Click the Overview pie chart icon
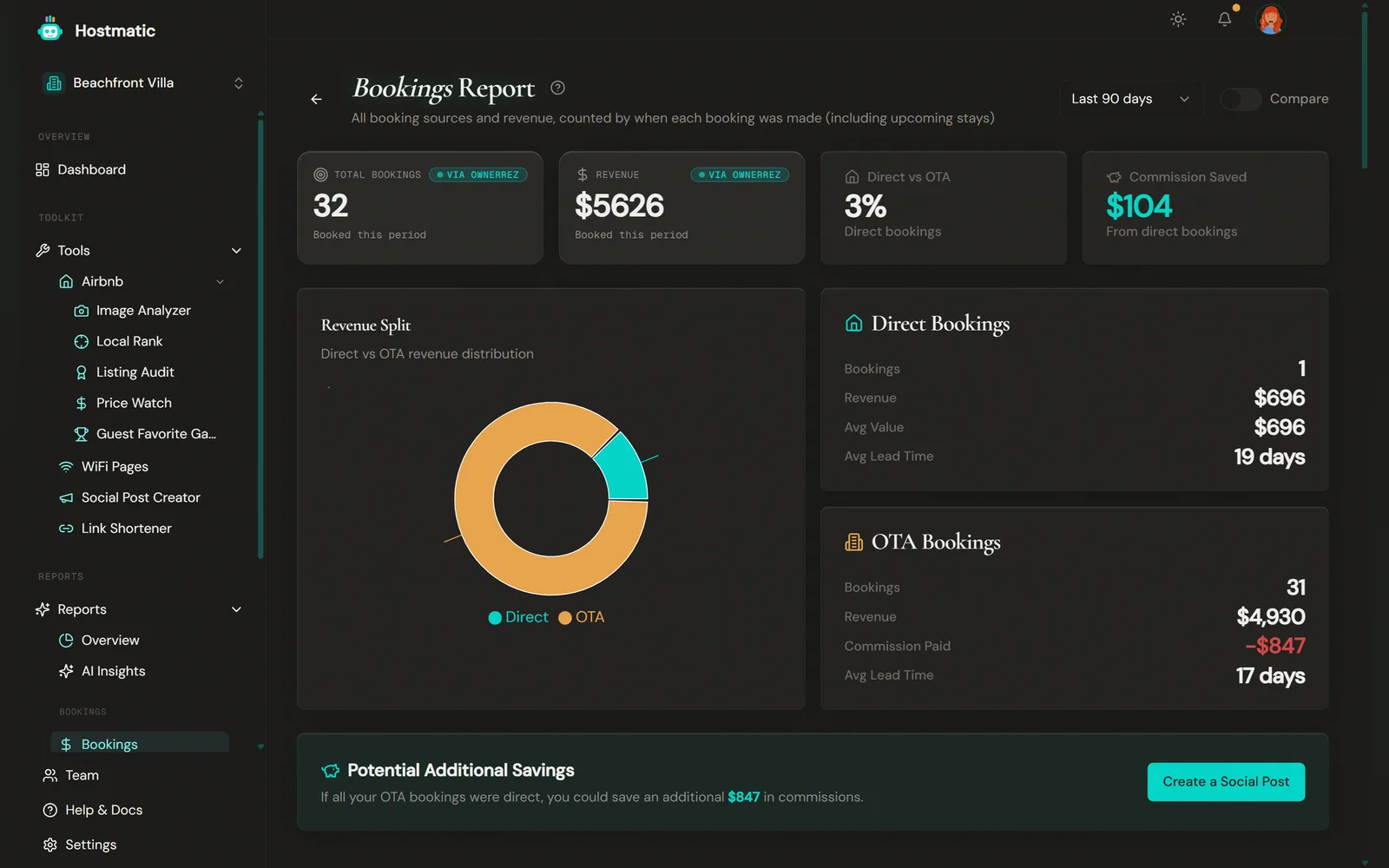The width and height of the screenshot is (1389, 868). 66,641
